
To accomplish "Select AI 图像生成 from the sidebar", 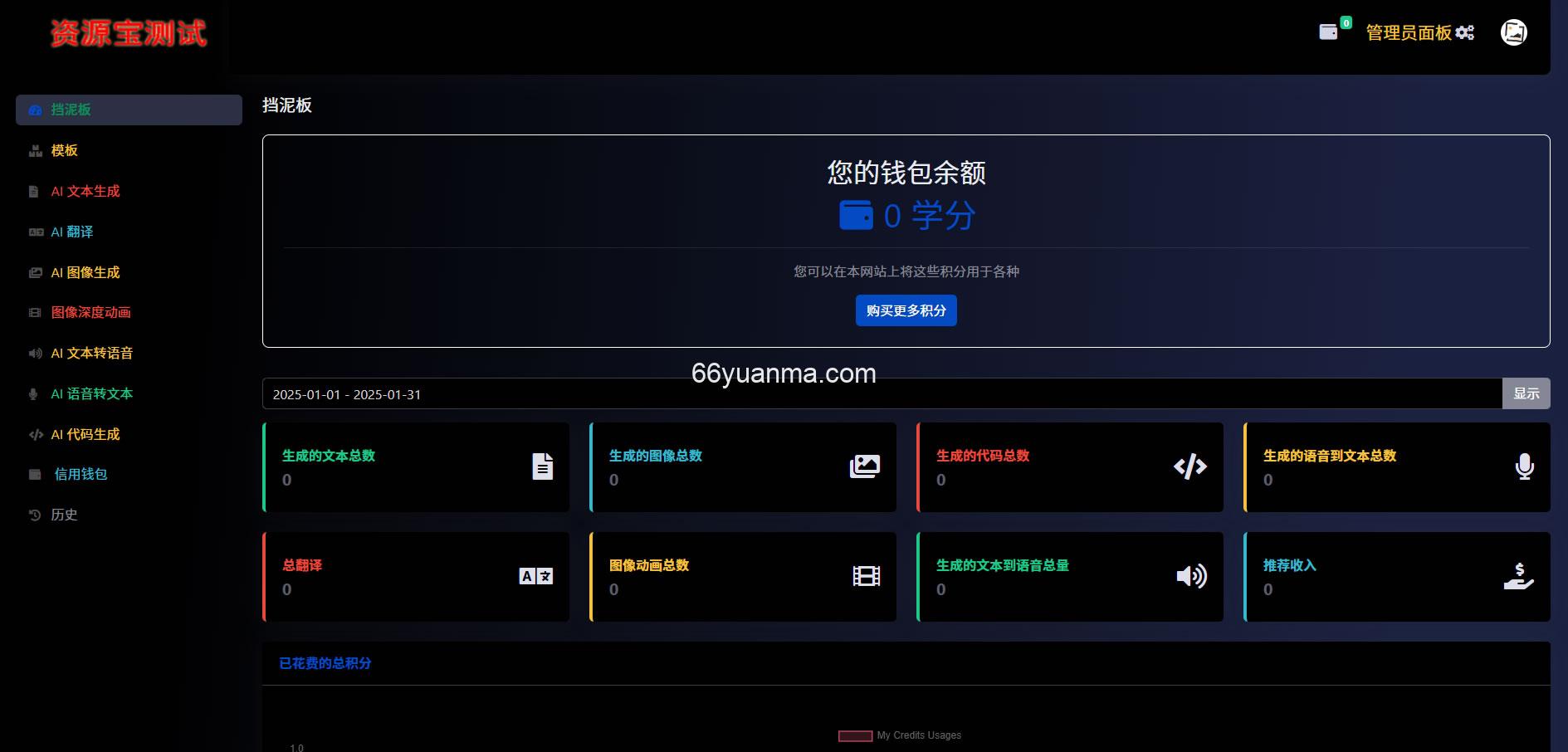I will [x=85, y=272].
